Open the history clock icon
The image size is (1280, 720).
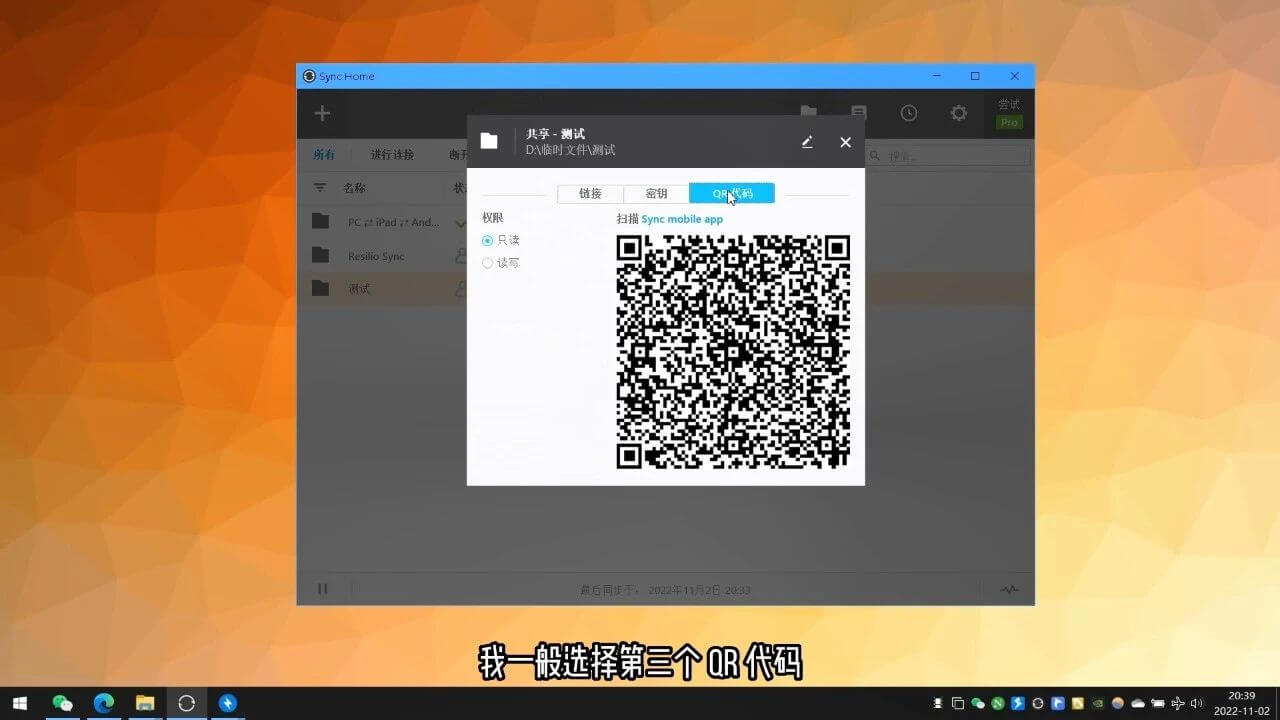[x=908, y=113]
